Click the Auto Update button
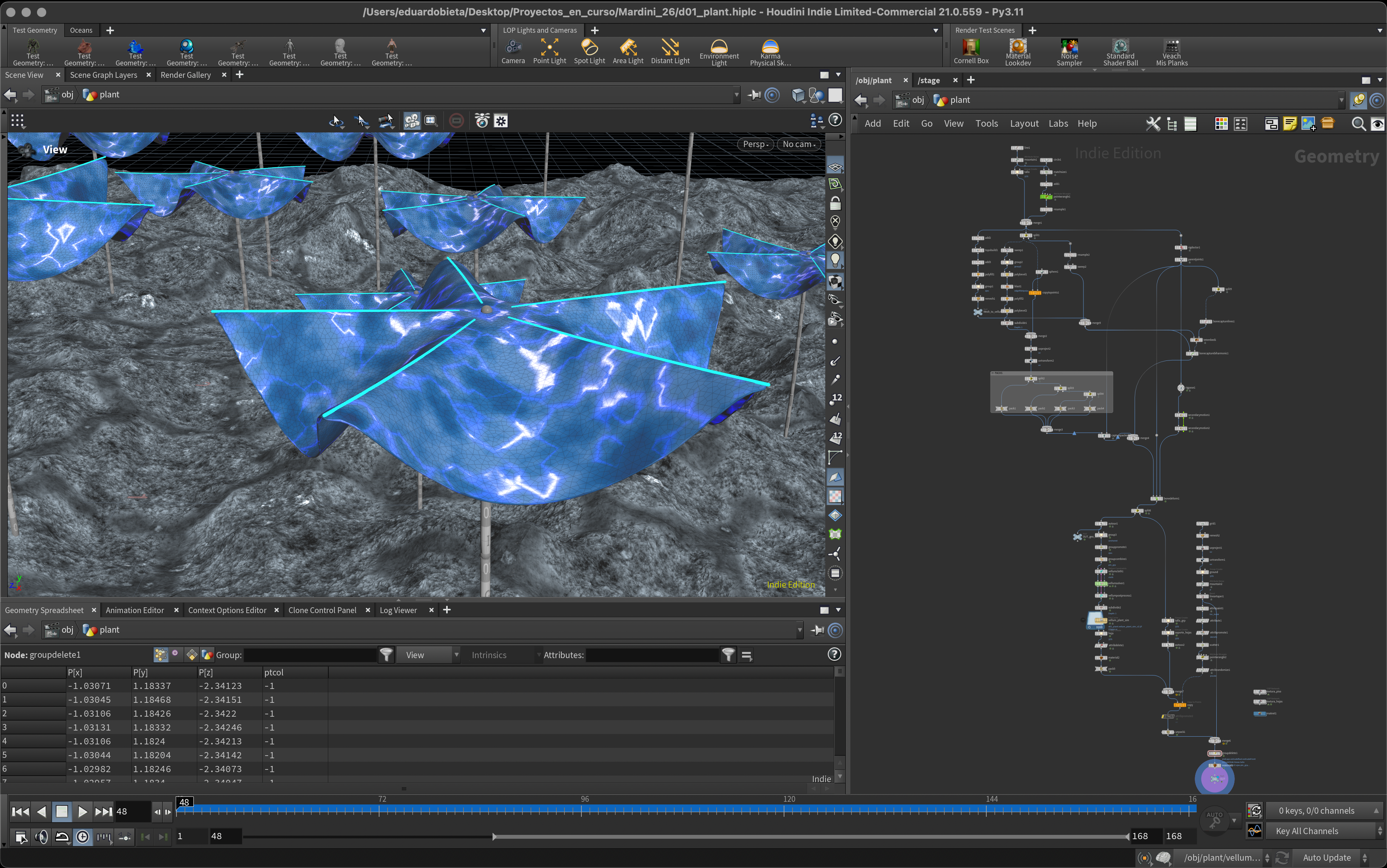 pos(1327,857)
